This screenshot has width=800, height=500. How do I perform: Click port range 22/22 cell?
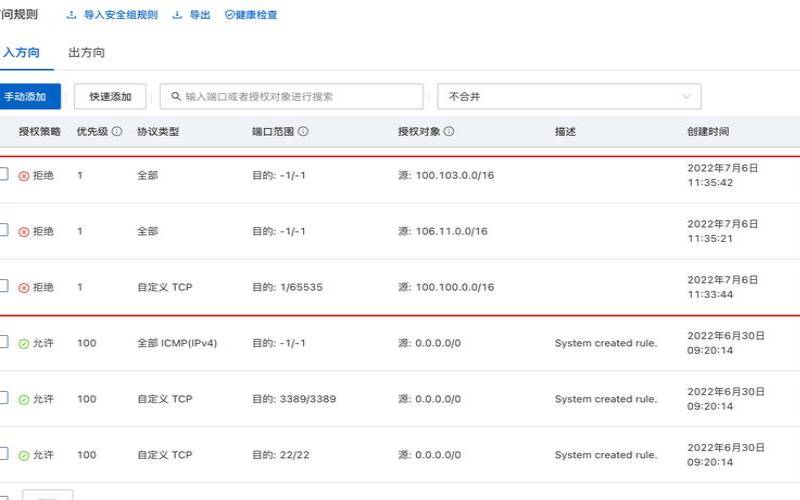pyautogui.click(x=281, y=455)
